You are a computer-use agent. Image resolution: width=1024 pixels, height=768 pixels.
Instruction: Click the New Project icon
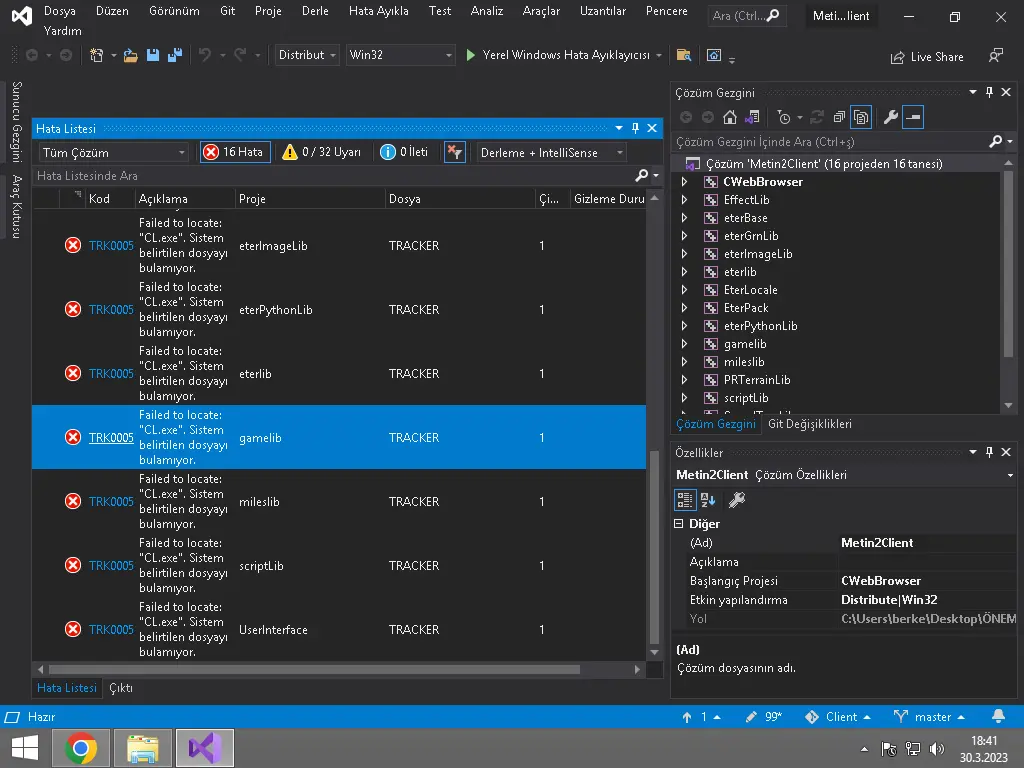coord(97,56)
